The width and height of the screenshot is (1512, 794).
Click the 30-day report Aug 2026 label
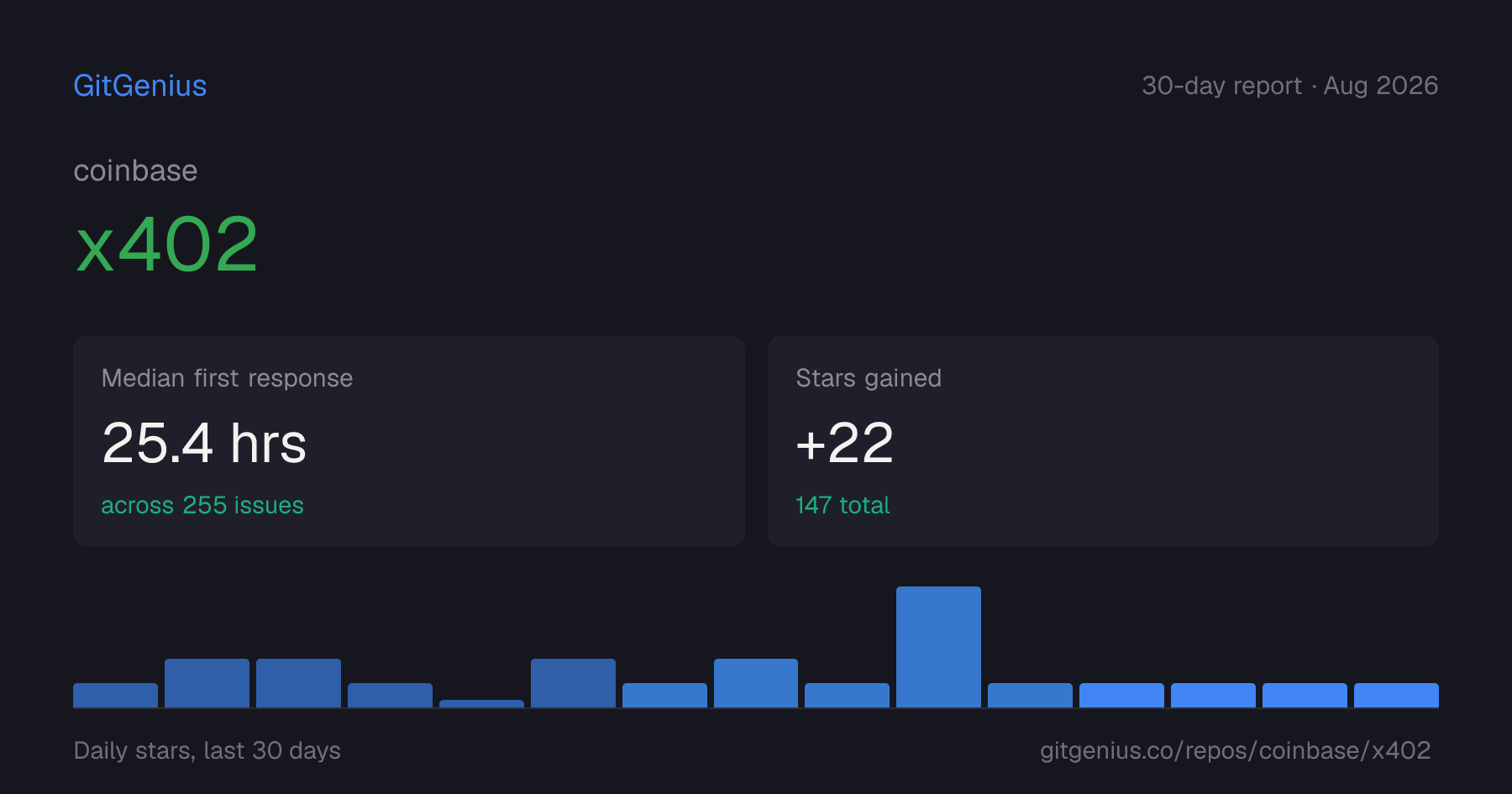pyautogui.click(x=1289, y=86)
